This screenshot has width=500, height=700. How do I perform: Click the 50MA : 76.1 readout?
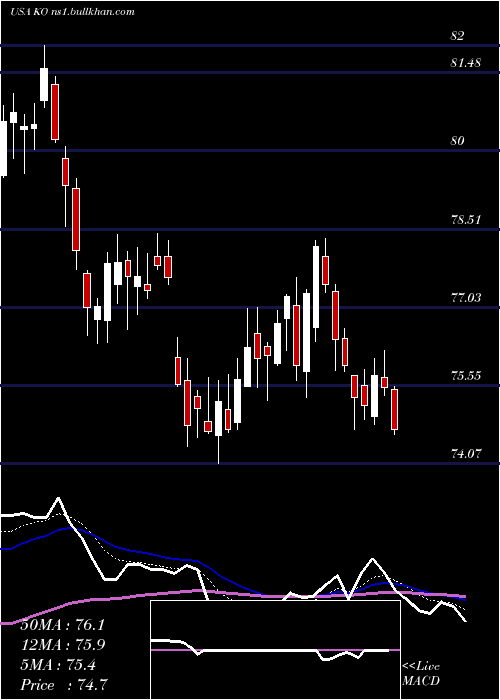(62, 625)
